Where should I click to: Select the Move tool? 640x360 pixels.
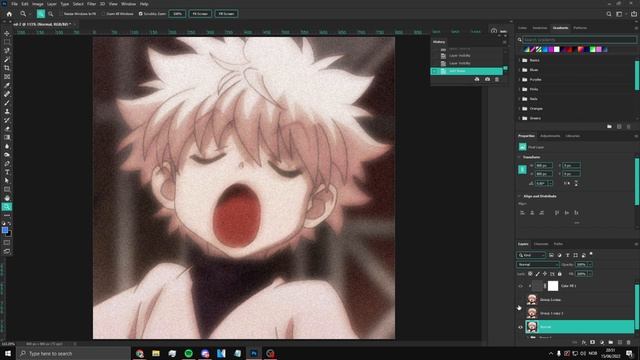[7, 33]
